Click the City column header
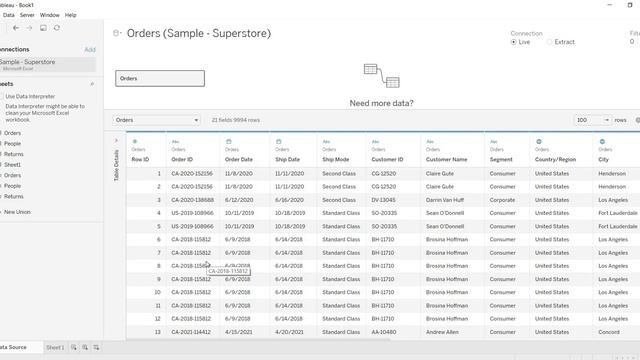Image resolution: width=640 pixels, height=360 pixels. [603, 160]
